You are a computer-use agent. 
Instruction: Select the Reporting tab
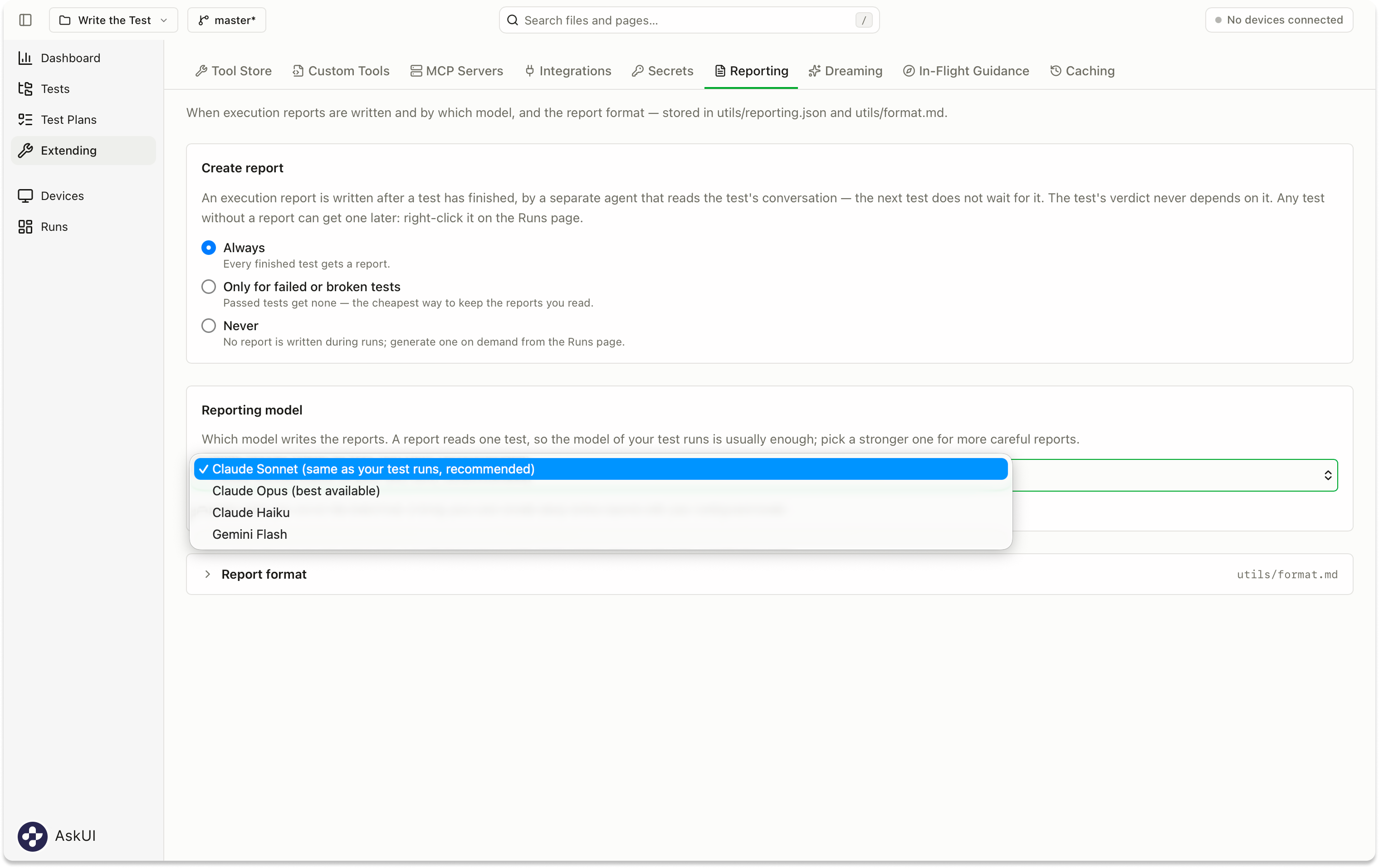point(751,71)
